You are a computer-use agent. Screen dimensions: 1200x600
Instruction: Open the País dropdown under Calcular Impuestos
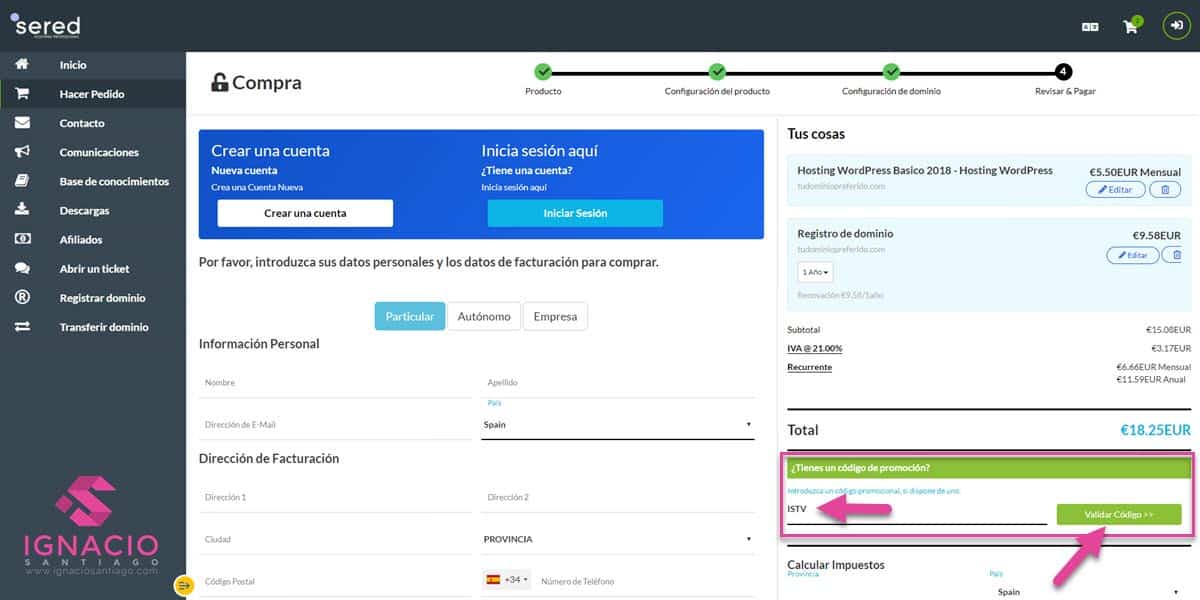pos(1089,591)
